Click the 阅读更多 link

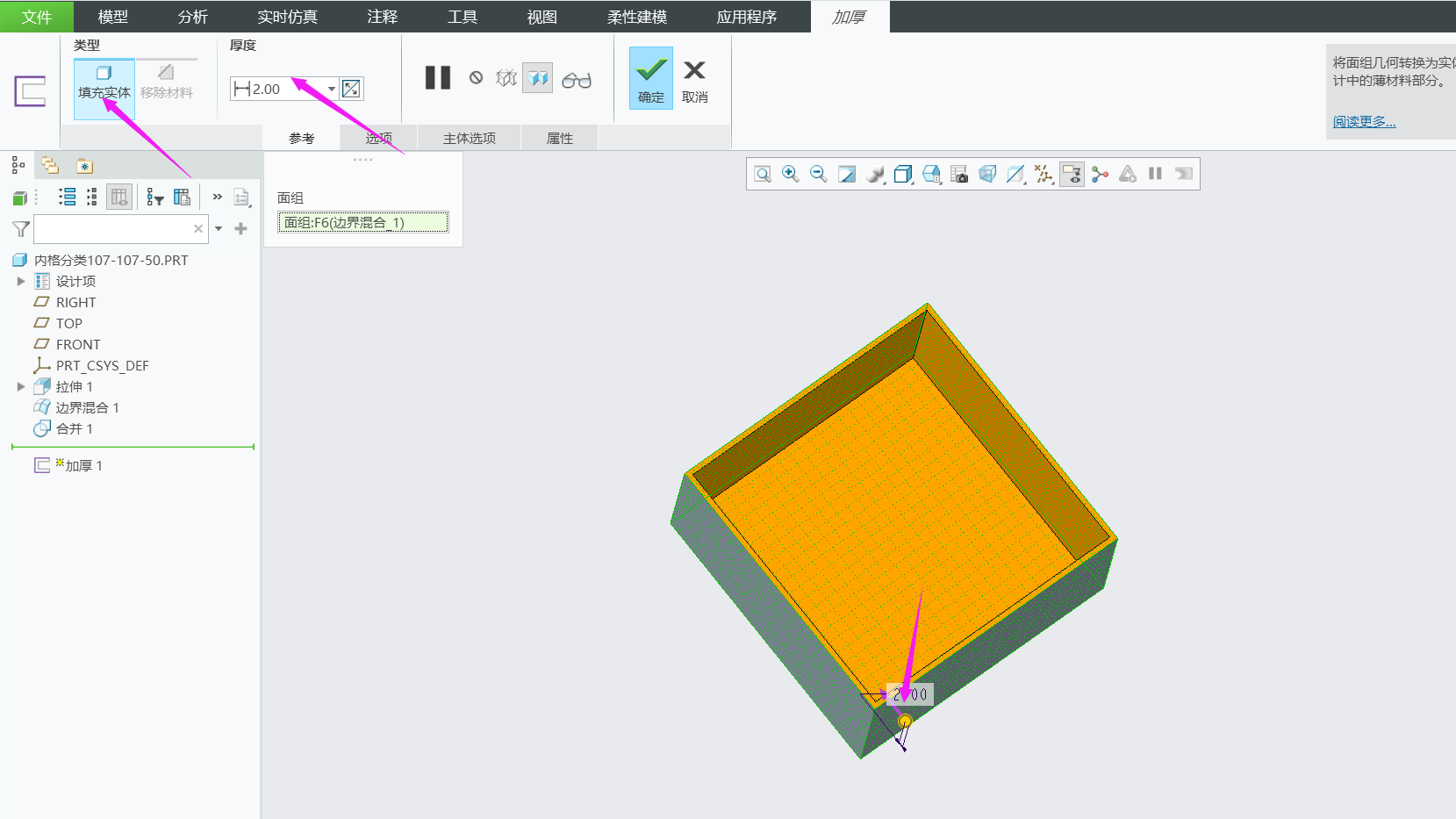[1364, 122]
